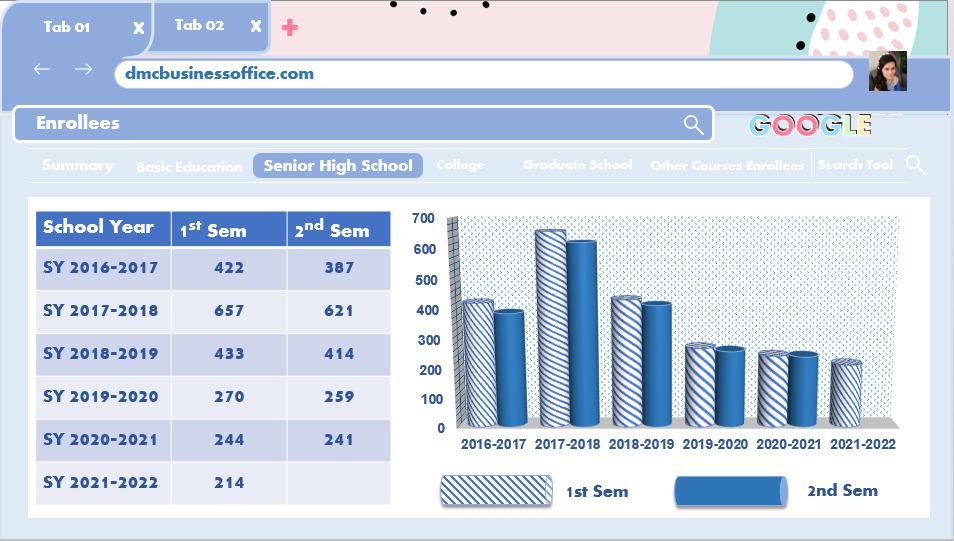Viewport: 954px width, 541px height.
Task: Select the SY 2020-2021 row label
Action: [100, 439]
